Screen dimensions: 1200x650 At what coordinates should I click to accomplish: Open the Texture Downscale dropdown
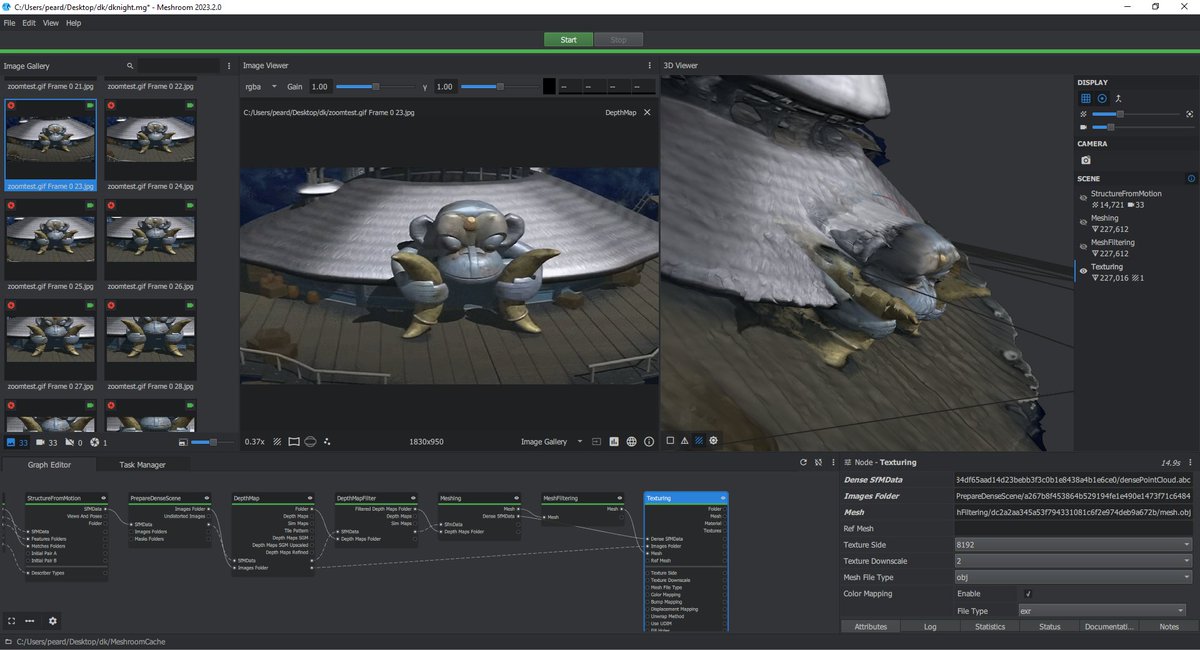1073,561
